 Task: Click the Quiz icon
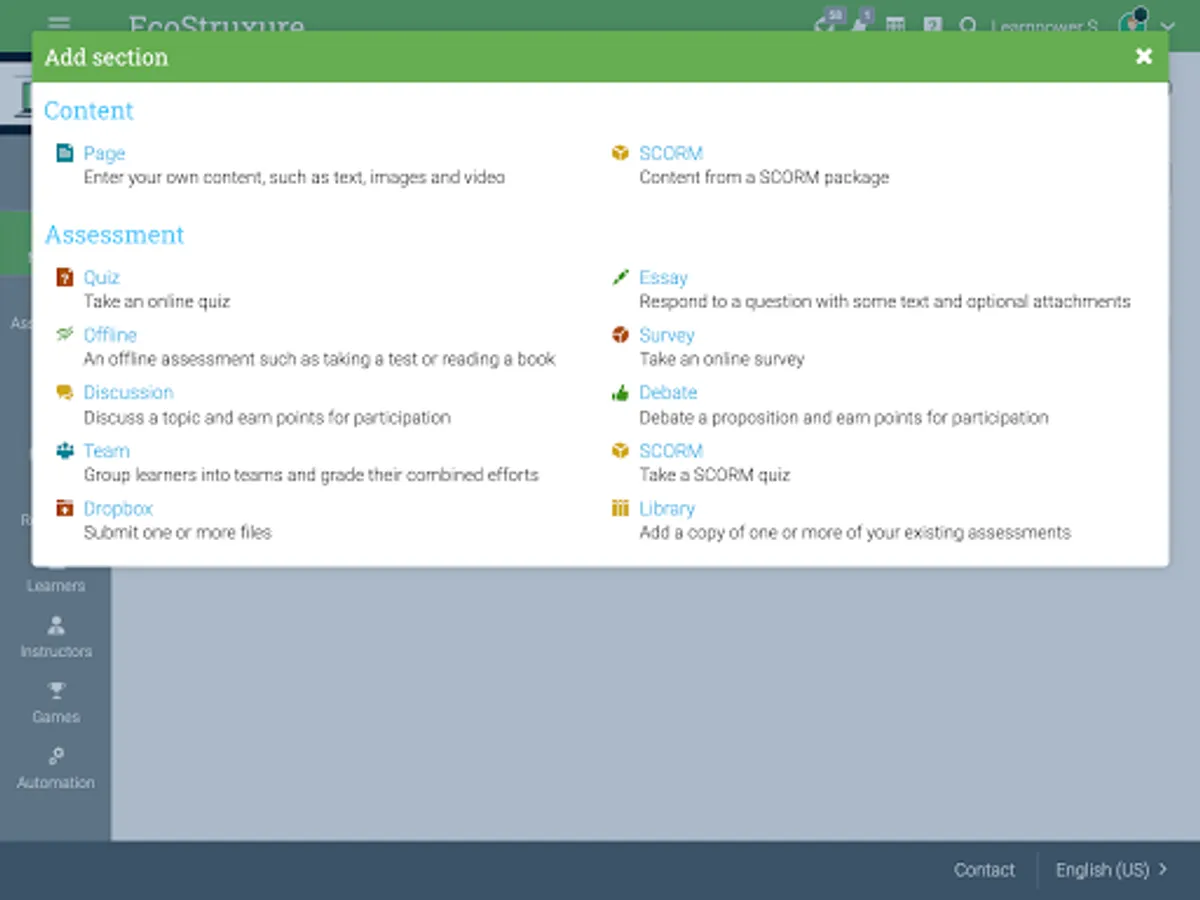(x=65, y=277)
